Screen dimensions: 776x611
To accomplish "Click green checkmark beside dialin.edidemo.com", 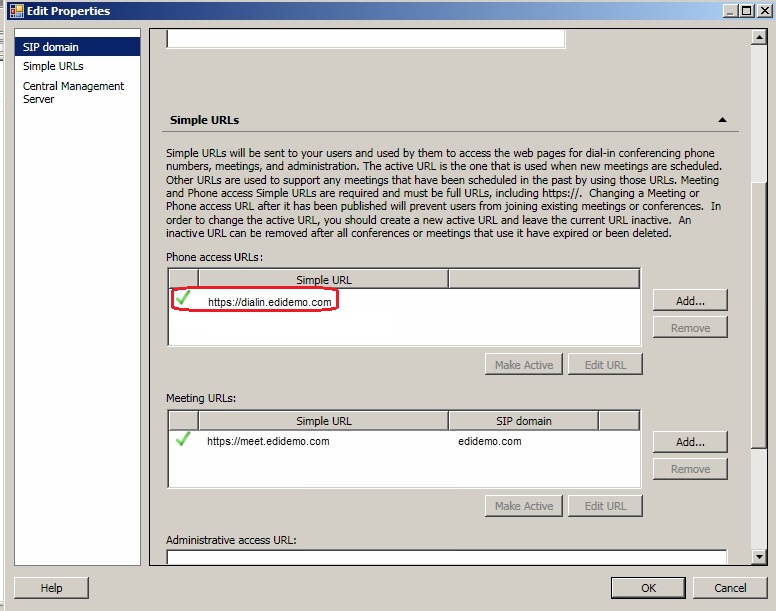I will click(x=183, y=297).
